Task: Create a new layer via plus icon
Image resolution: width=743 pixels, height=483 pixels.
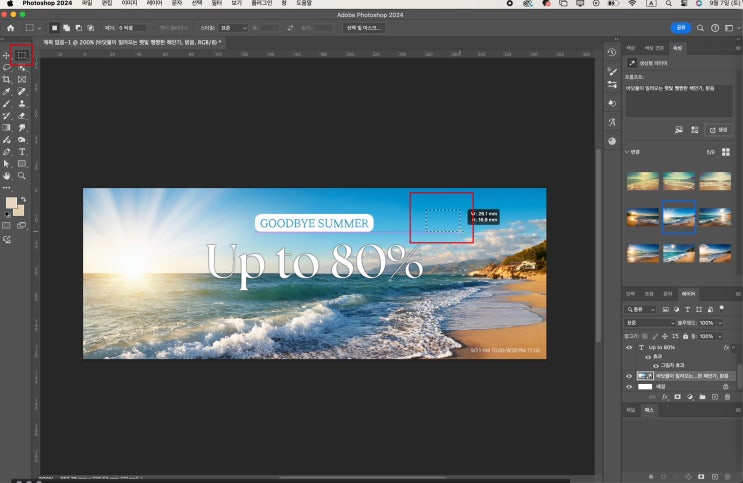Action: tap(715, 397)
